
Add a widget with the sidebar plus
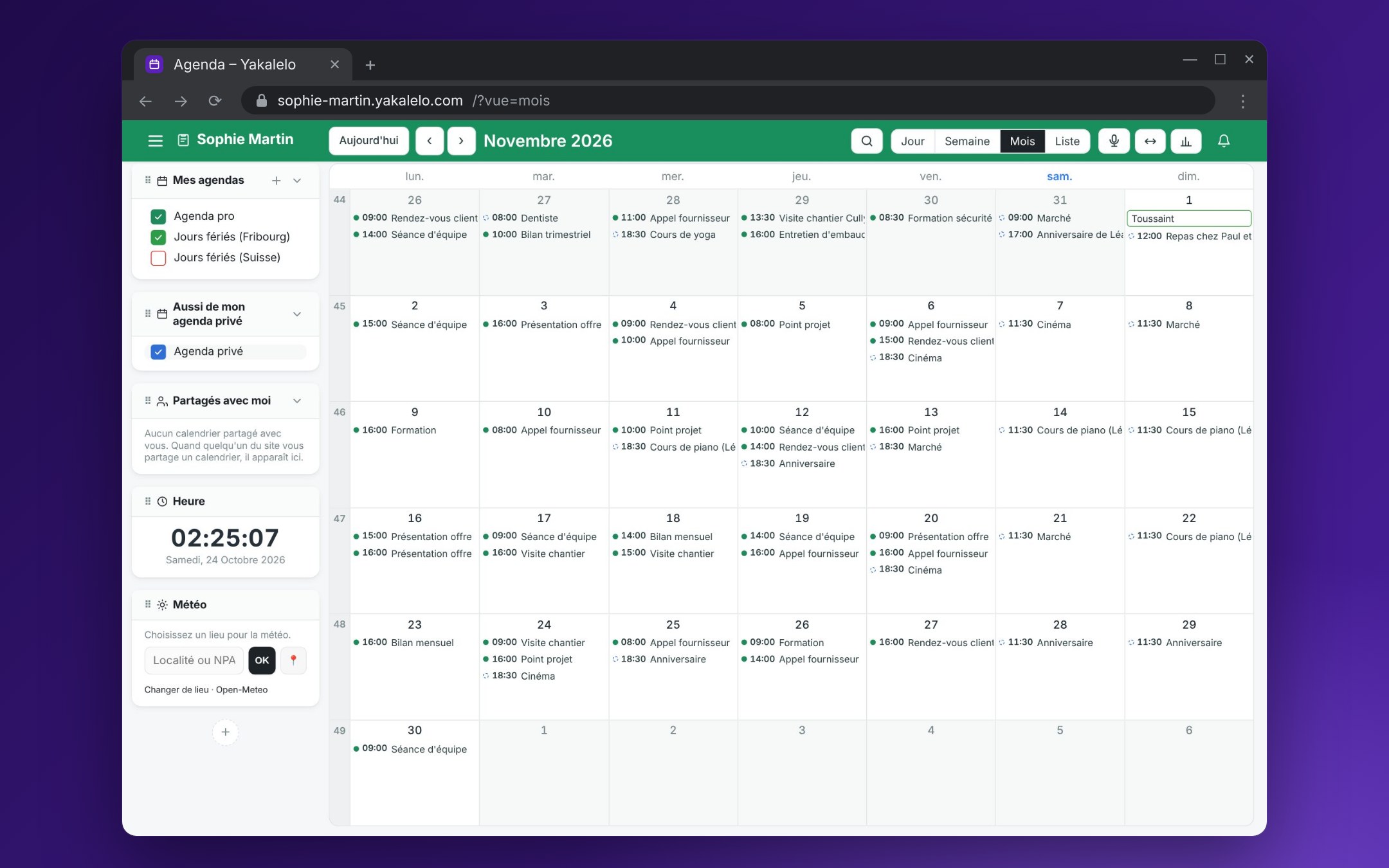225,732
